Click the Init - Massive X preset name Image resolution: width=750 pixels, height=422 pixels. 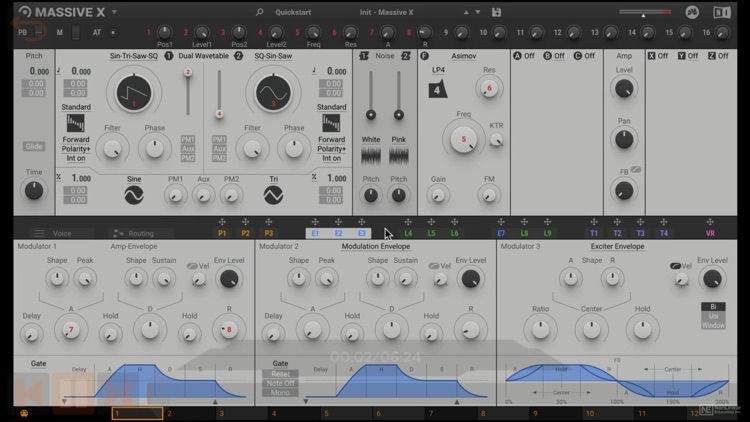point(386,12)
